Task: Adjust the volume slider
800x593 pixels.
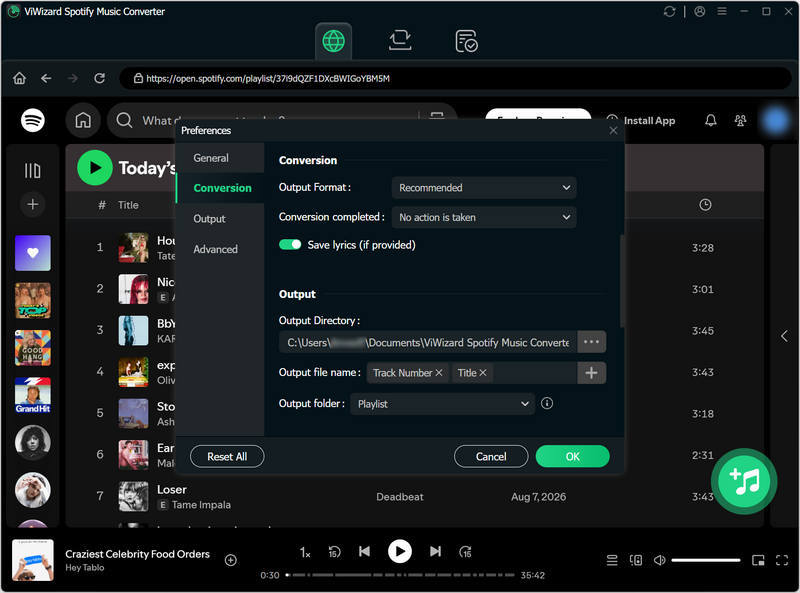Action: point(706,560)
